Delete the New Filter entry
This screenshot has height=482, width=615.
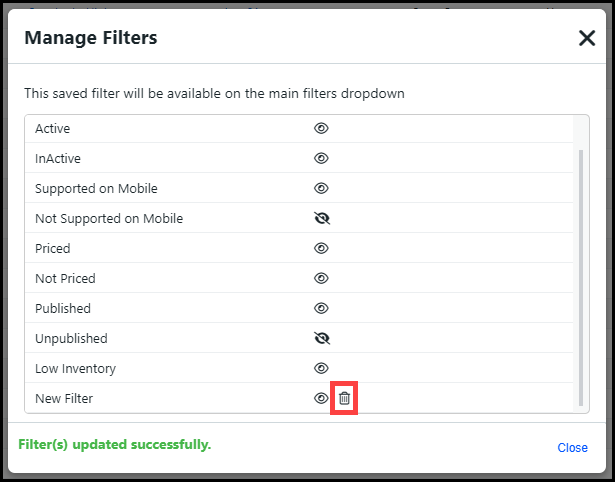[x=344, y=398]
